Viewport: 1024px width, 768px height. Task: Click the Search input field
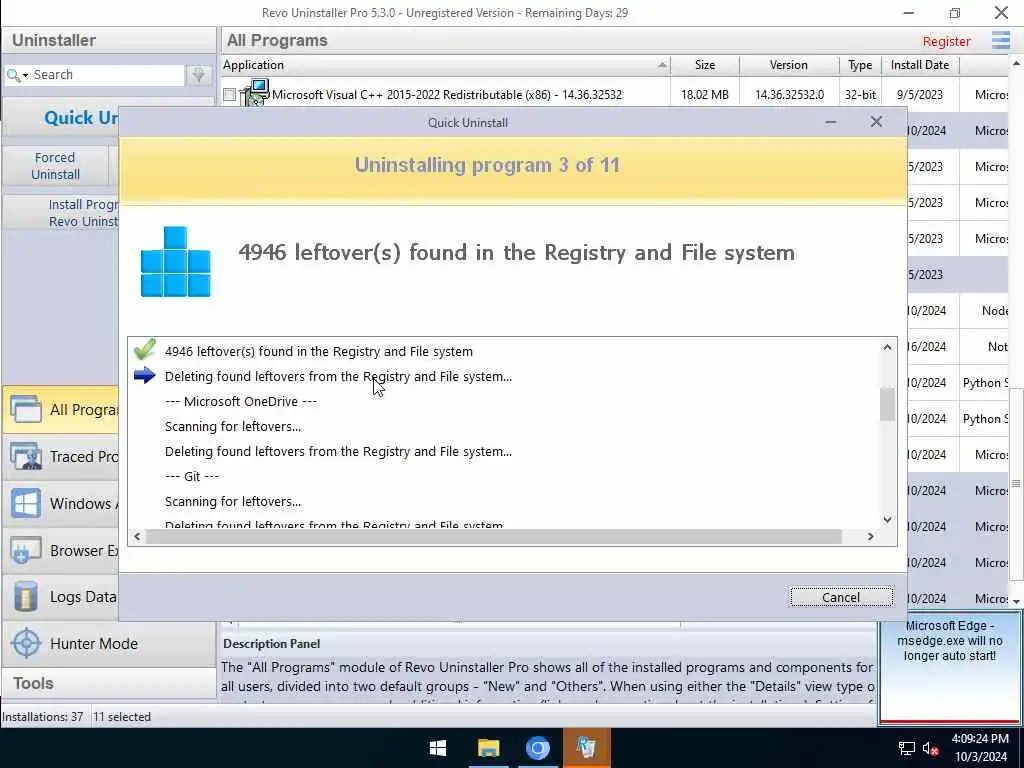pos(108,74)
